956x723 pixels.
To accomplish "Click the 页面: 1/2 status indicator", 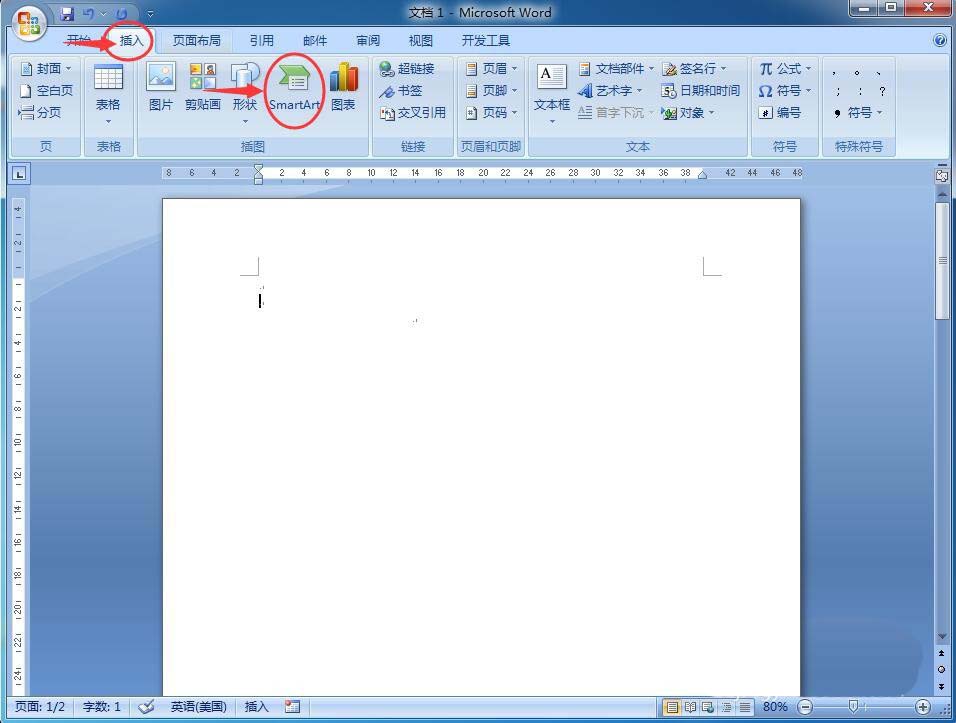I will [40, 707].
